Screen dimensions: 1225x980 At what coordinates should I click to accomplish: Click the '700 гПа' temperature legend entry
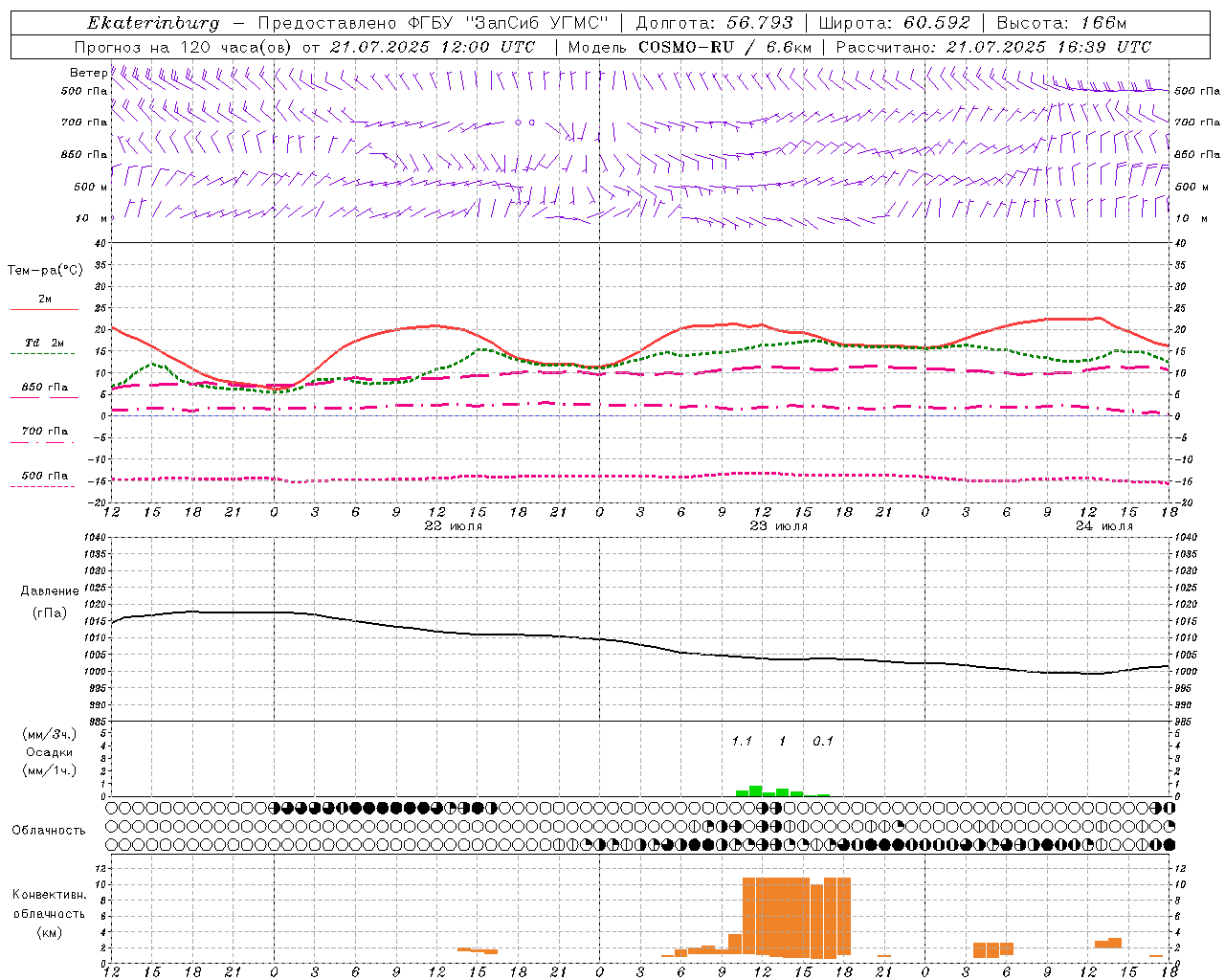point(45,432)
